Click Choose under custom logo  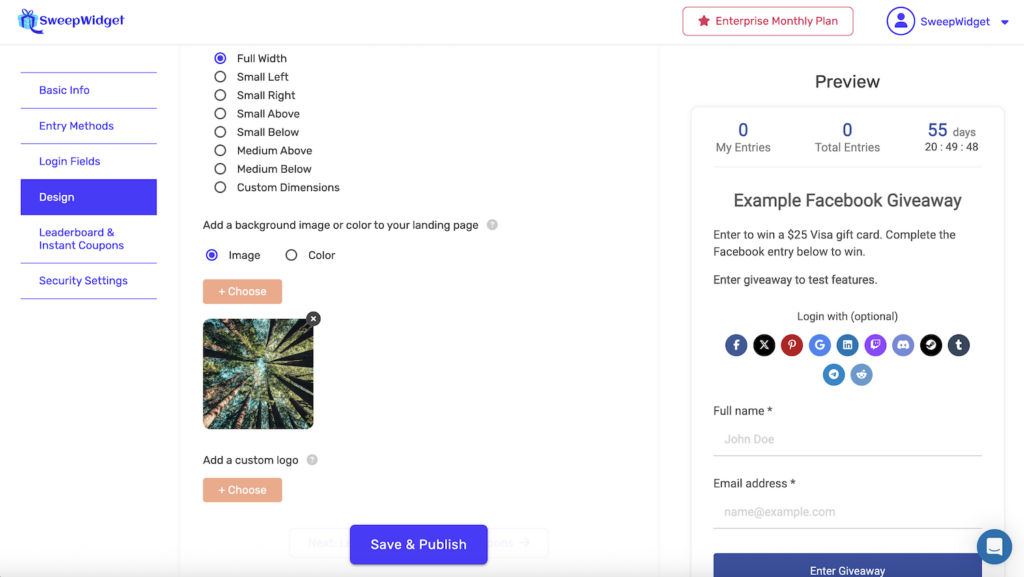242,490
